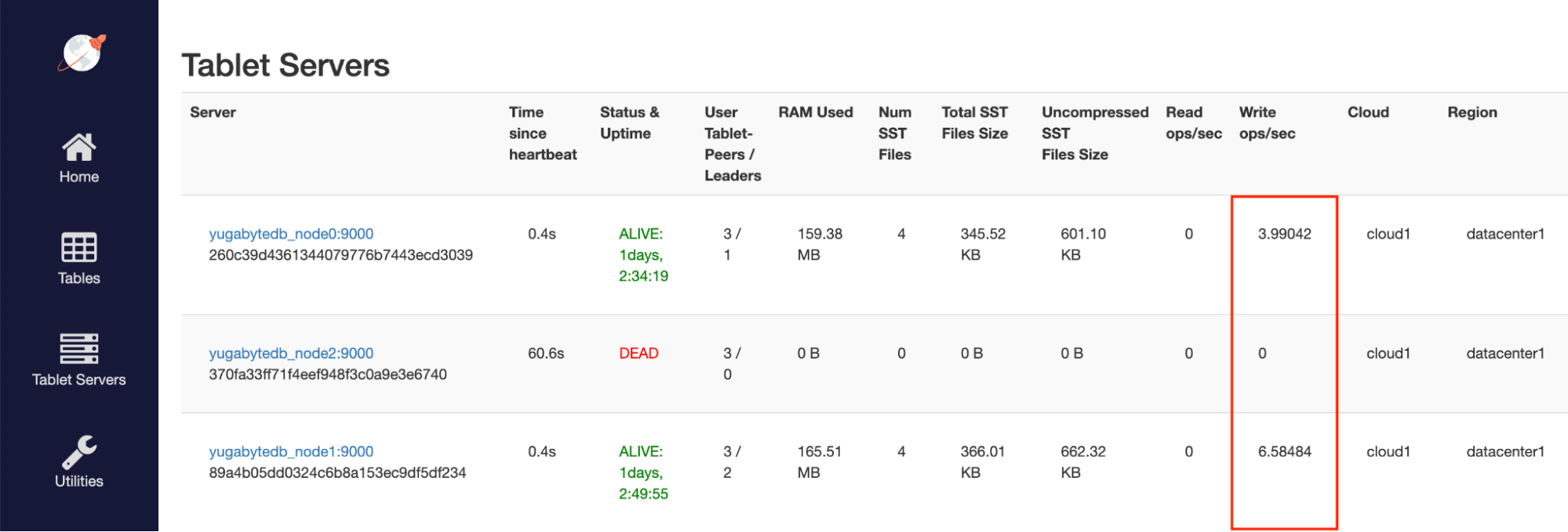Select the DEAD status text for node2
Image resolution: width=1568 pixels, height=532 pixels.
637,353
